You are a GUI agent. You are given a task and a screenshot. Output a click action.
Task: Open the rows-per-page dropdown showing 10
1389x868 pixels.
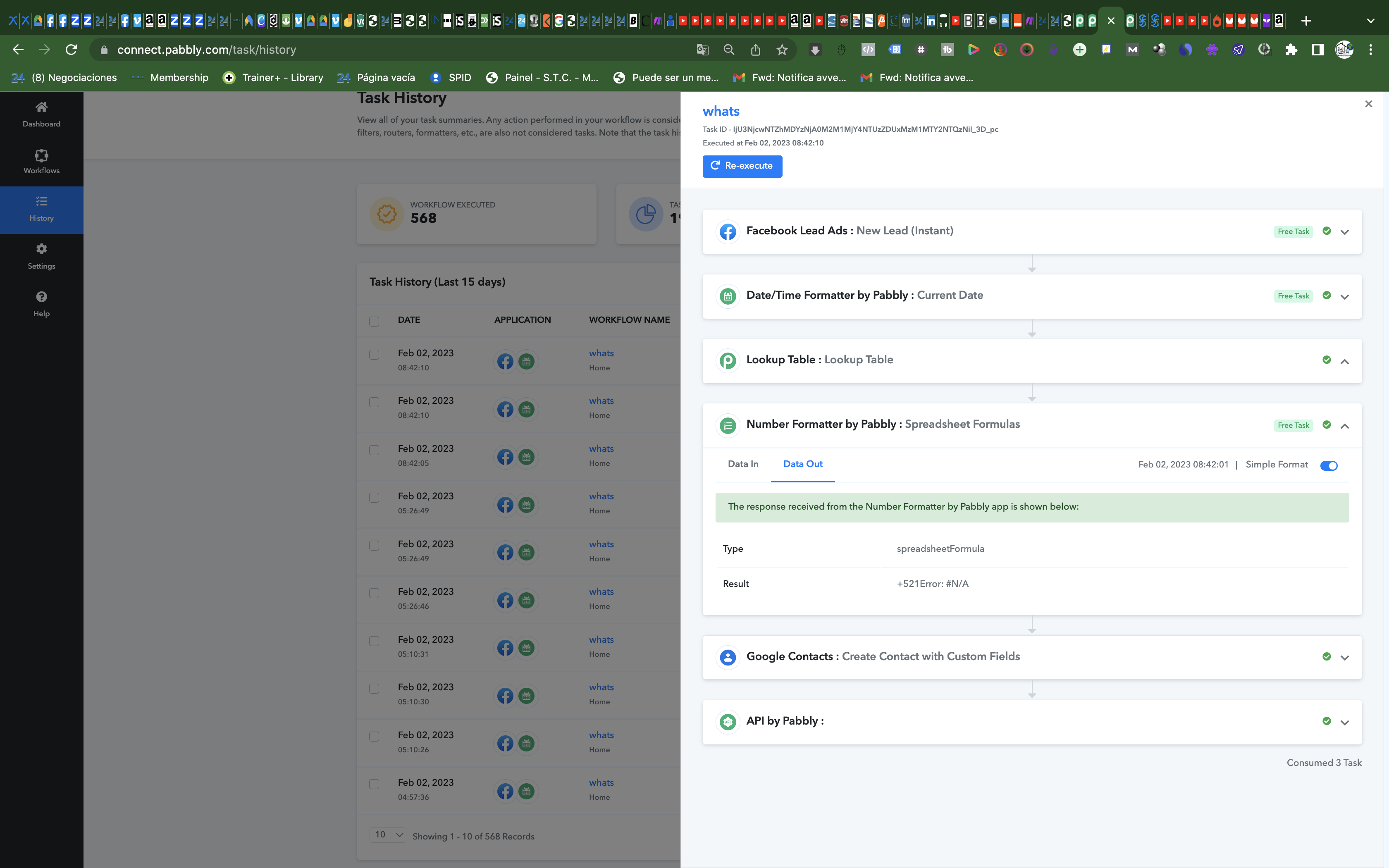(x=389, y=835)
